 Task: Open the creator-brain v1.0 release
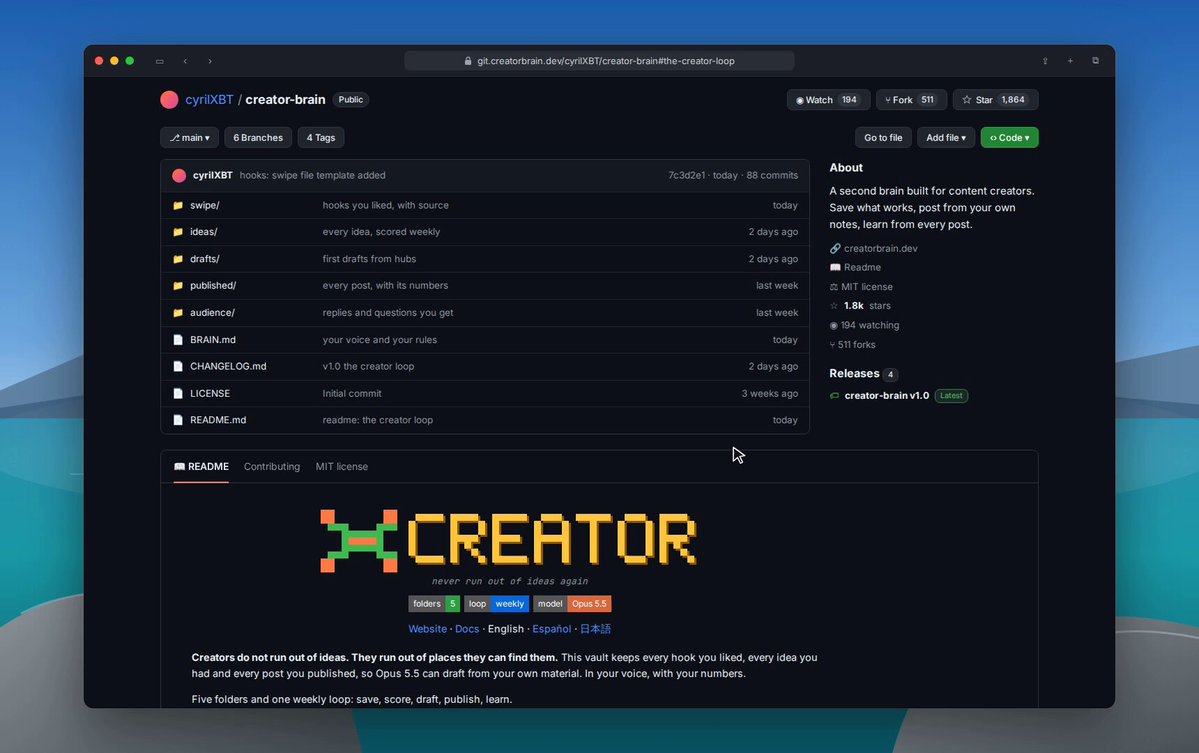coord(887,395)
